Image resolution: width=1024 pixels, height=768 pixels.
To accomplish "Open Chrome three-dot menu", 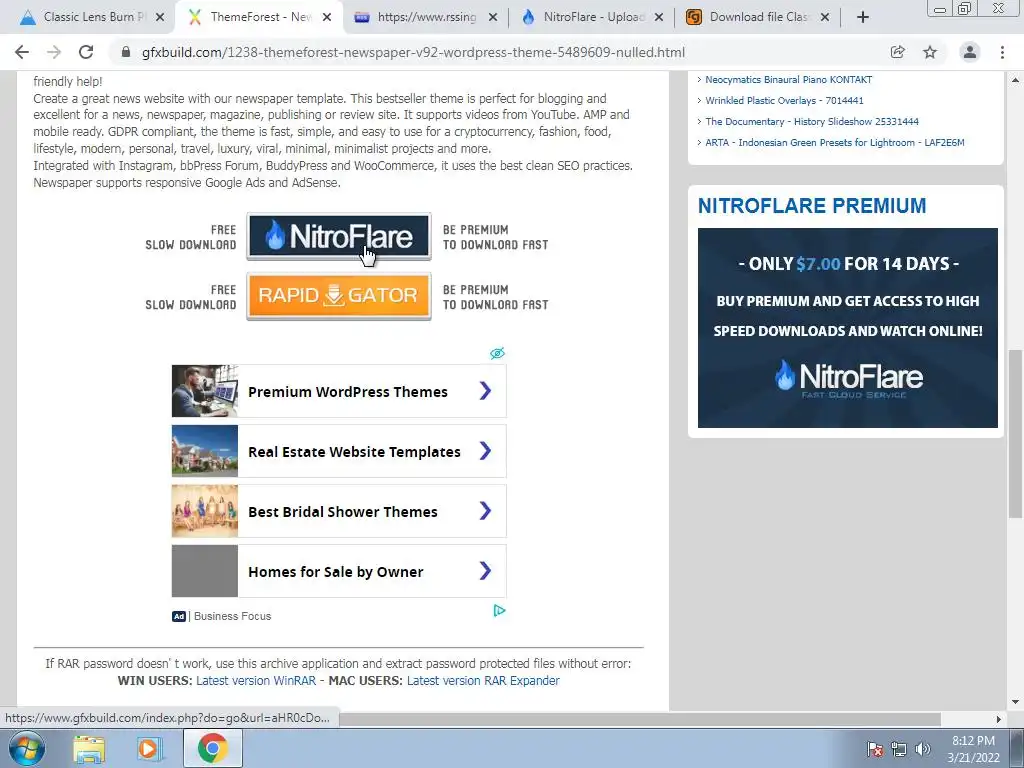I will tap(1002, 52).
